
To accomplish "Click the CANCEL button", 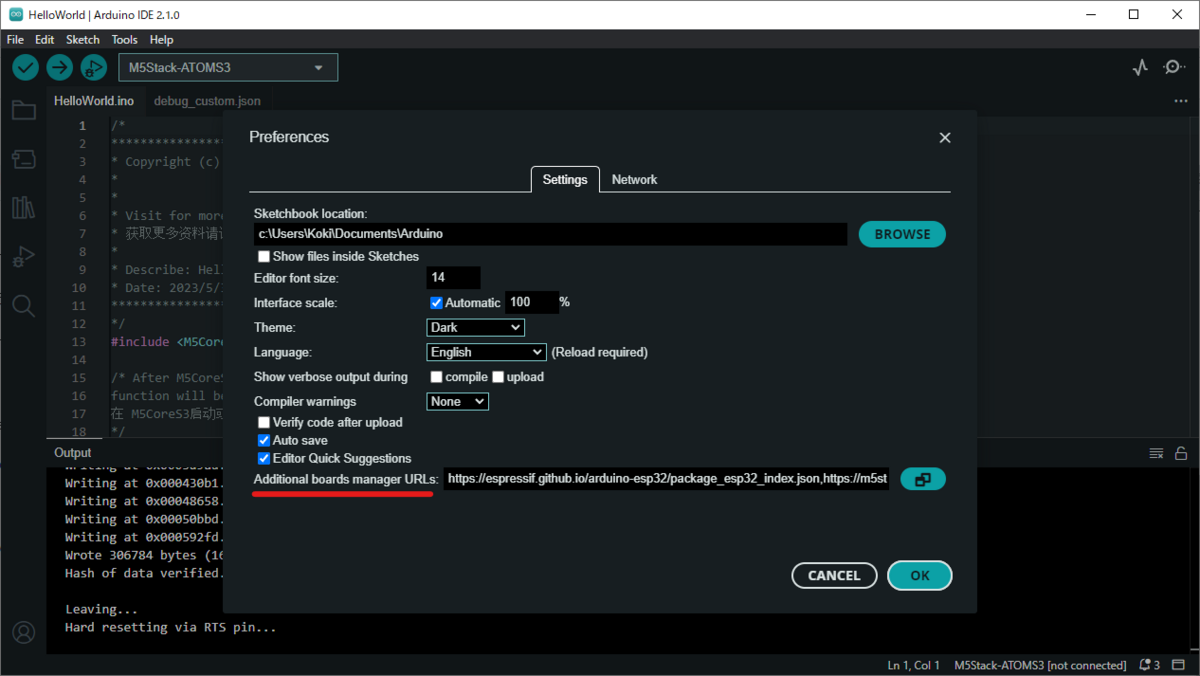I will (x=834, y=576).
